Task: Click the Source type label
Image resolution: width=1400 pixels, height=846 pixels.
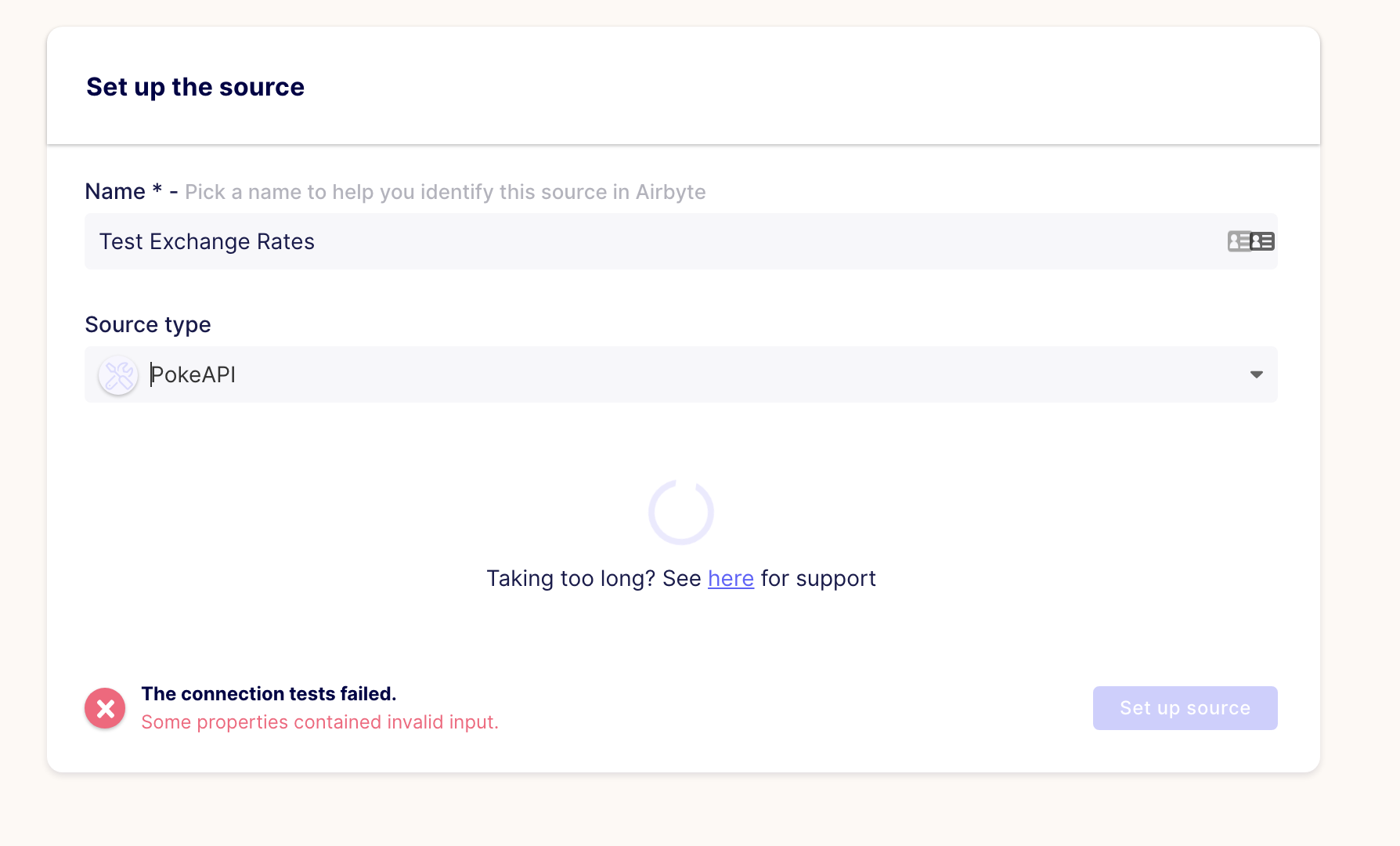Action: tap(147, 324)
